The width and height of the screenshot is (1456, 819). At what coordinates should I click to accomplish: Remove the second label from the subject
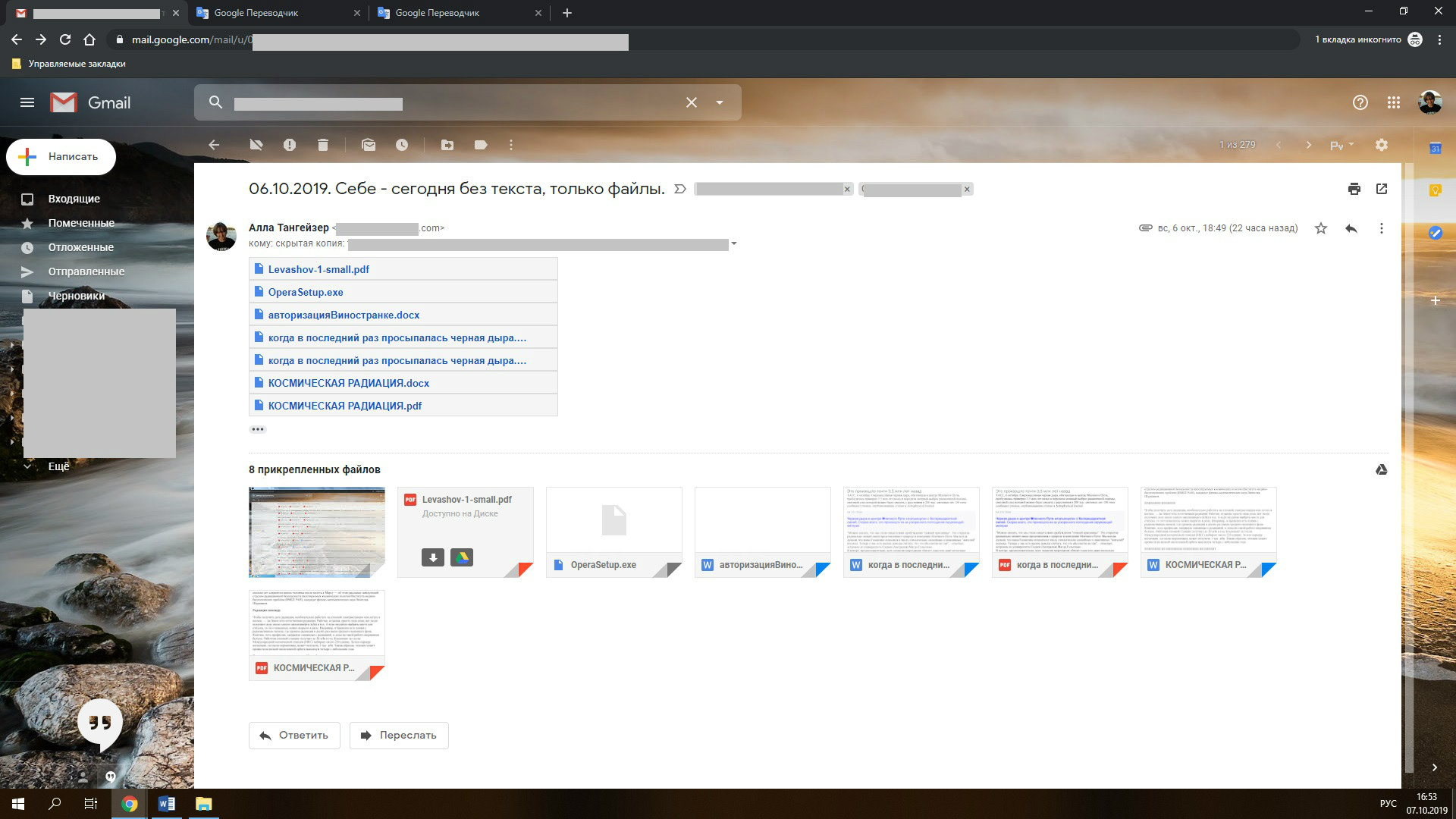tap(967, 190)
